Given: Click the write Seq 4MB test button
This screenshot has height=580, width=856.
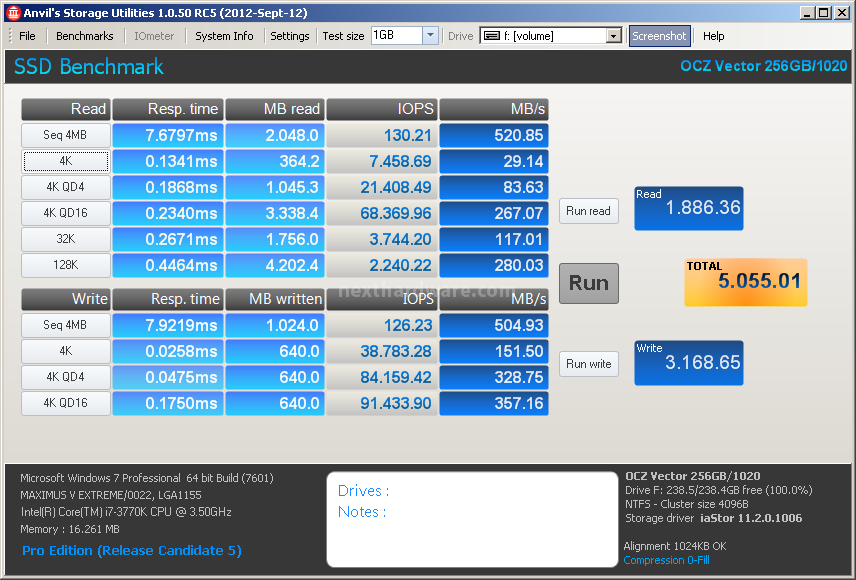Looking at the screenshot, I should (66, 325).
